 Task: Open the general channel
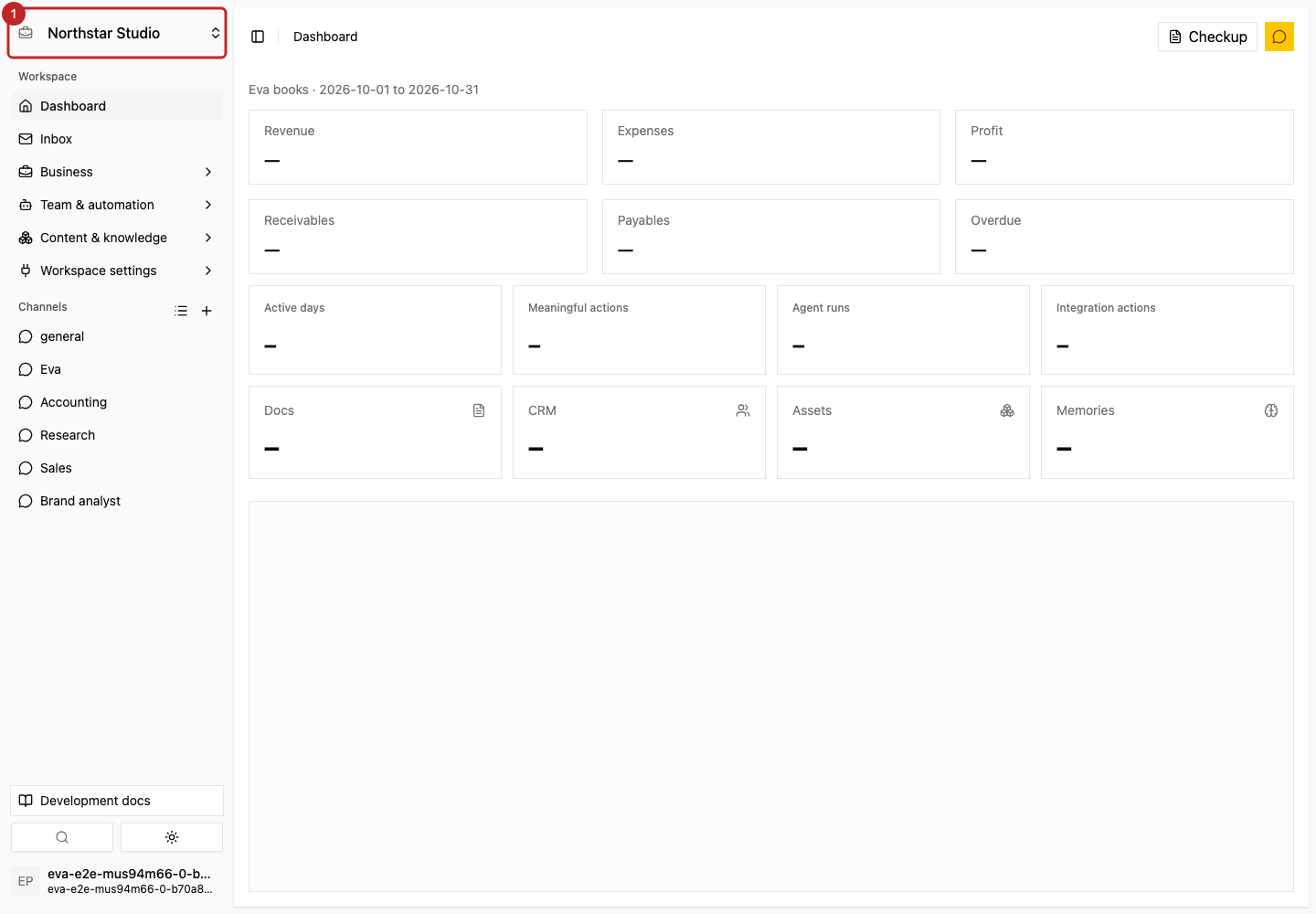[117, 336]
